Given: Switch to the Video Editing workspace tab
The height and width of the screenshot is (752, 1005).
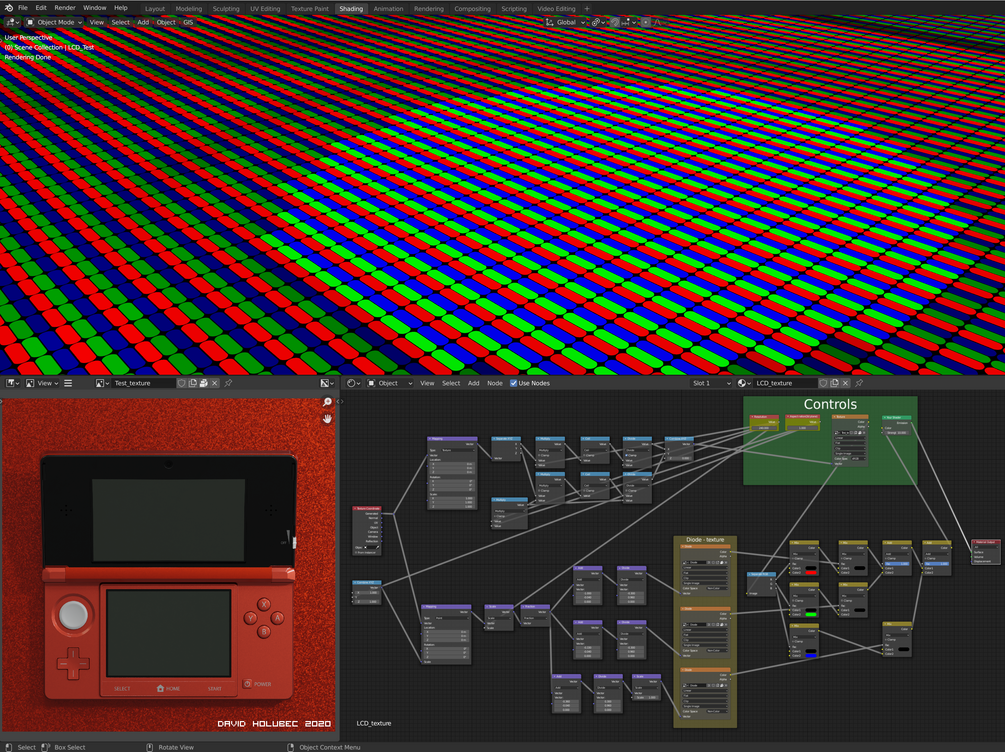Looking at the screenshot, I should pos(556,9).
